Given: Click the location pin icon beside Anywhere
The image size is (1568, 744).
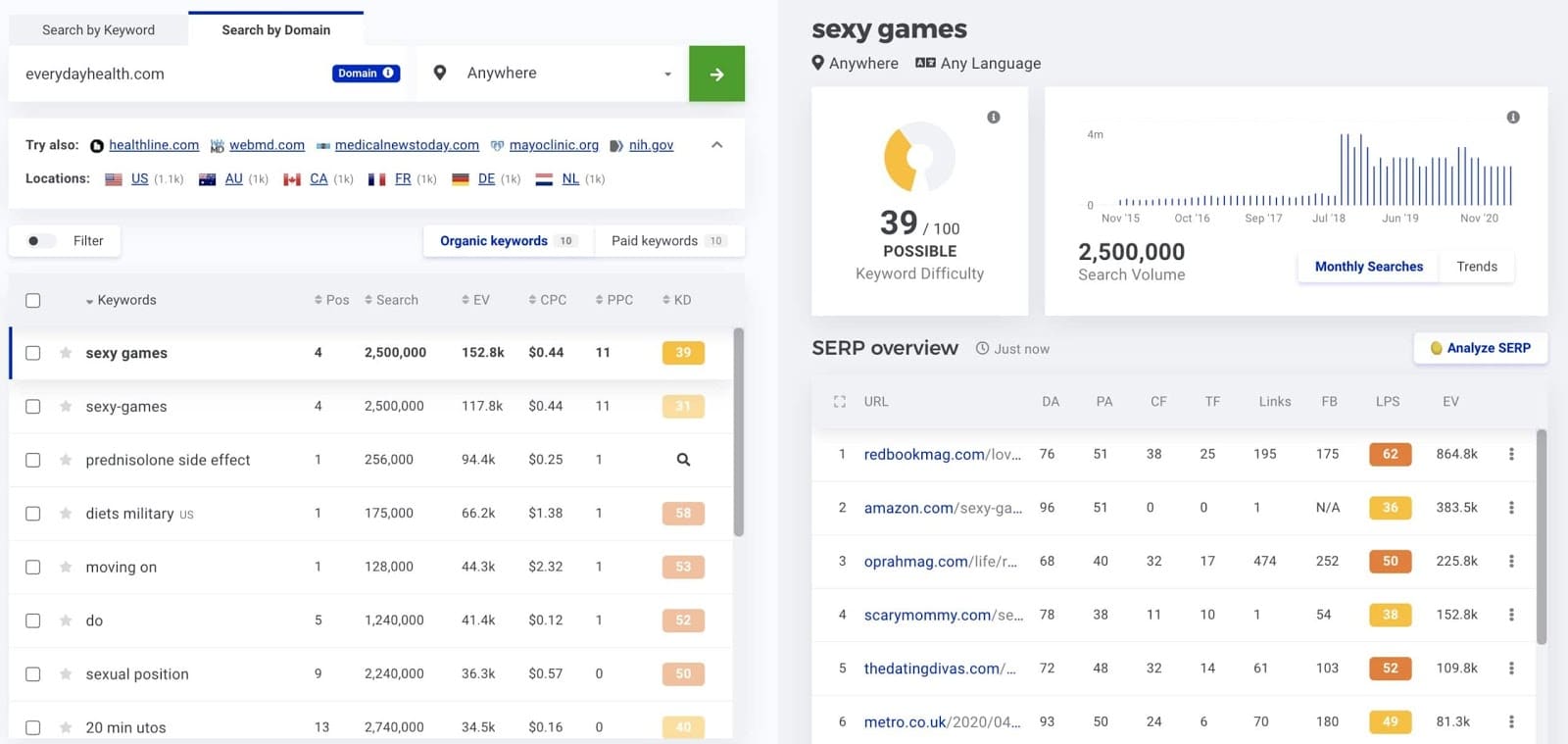Looking at the screenshot, I should coord(440,73).
